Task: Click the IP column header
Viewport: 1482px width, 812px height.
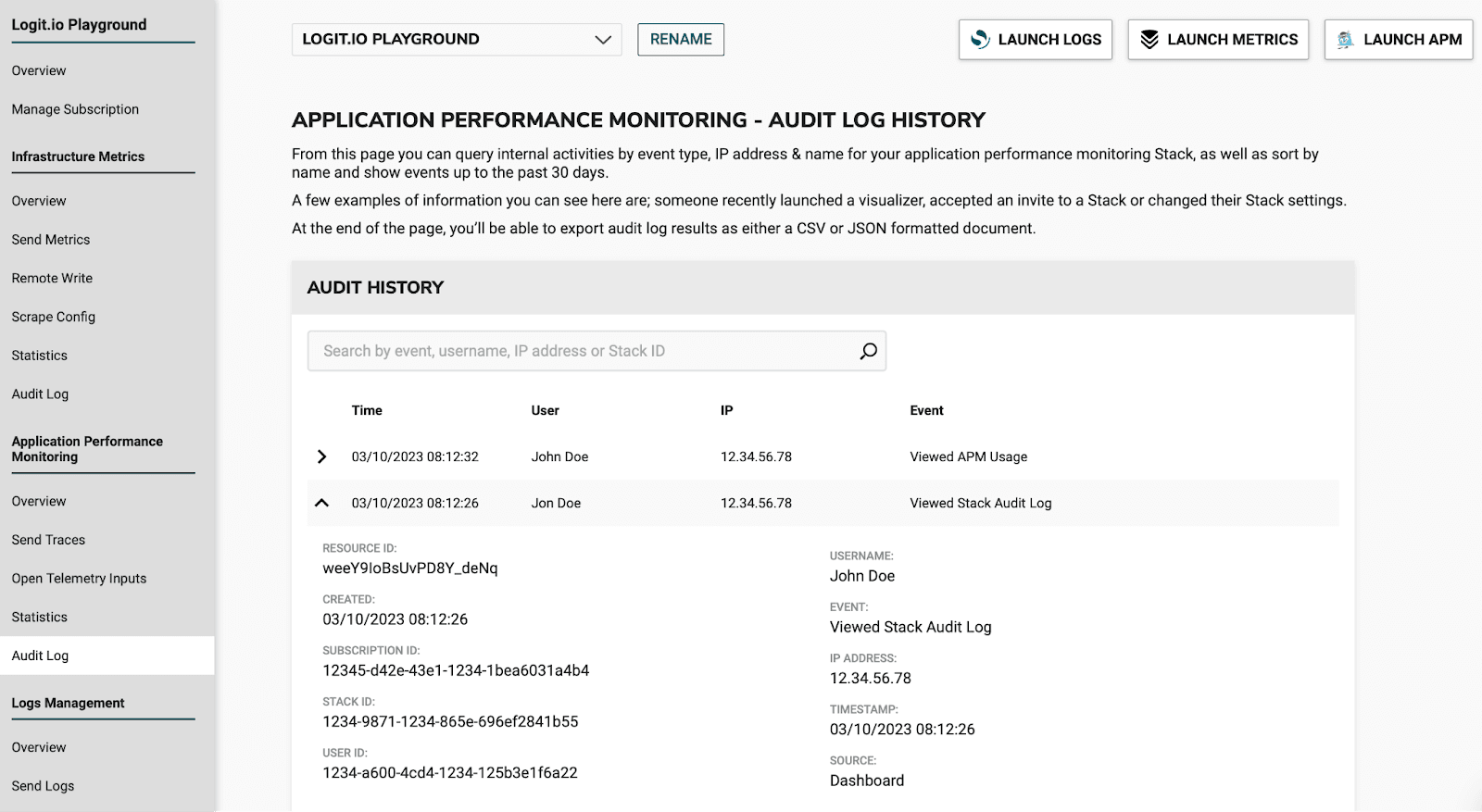Action: 727,410
